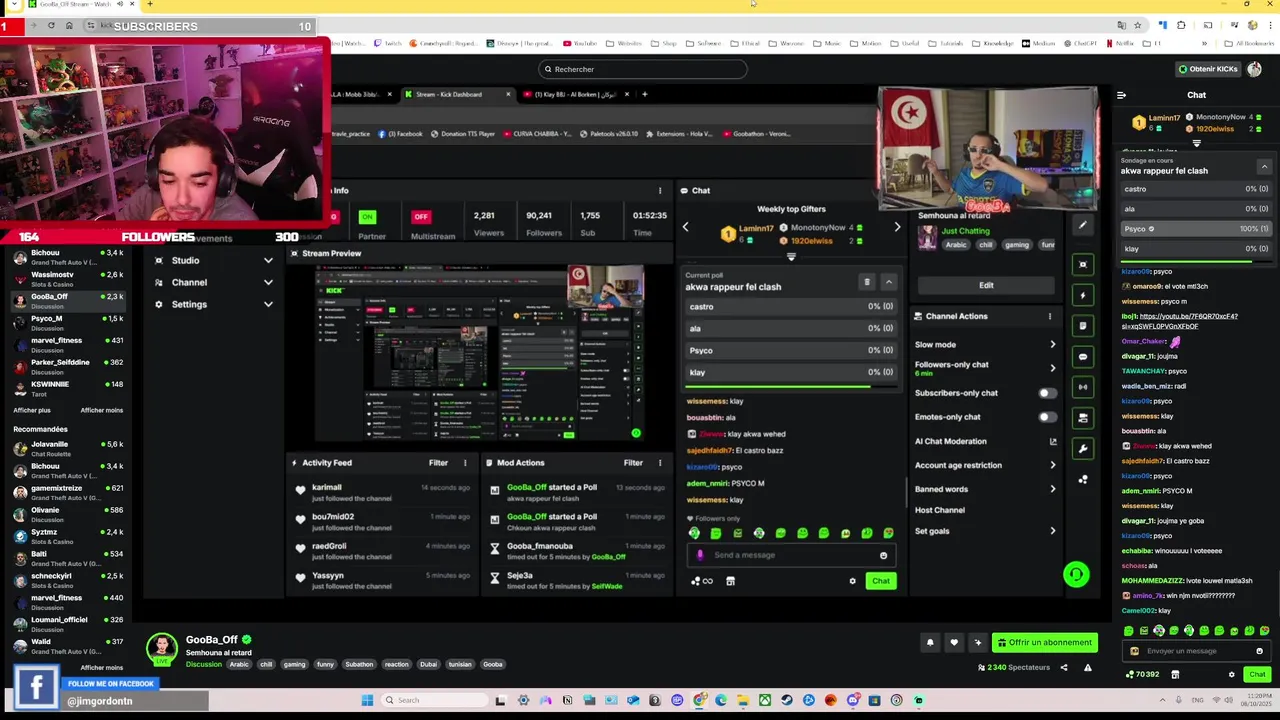The image size is (1280, 720).
Task: Click the dashboard Send a message field
Action: (790, 555)
